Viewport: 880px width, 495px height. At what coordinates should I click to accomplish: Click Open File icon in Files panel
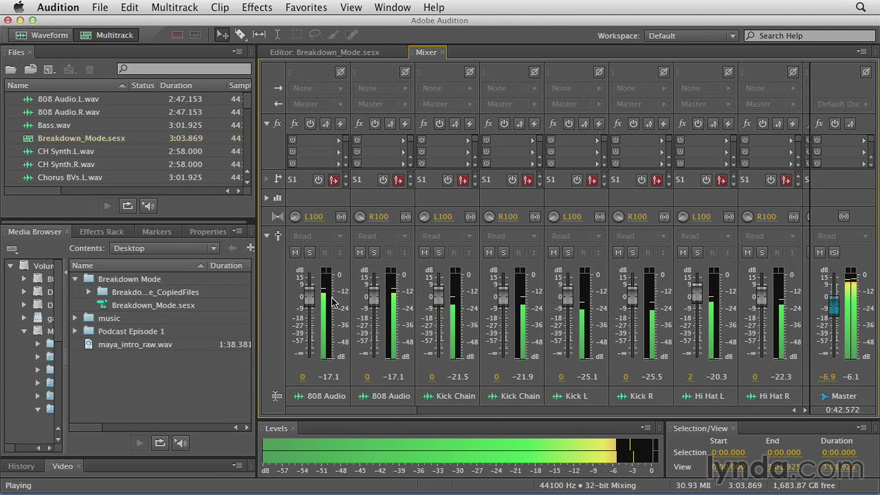11,70
